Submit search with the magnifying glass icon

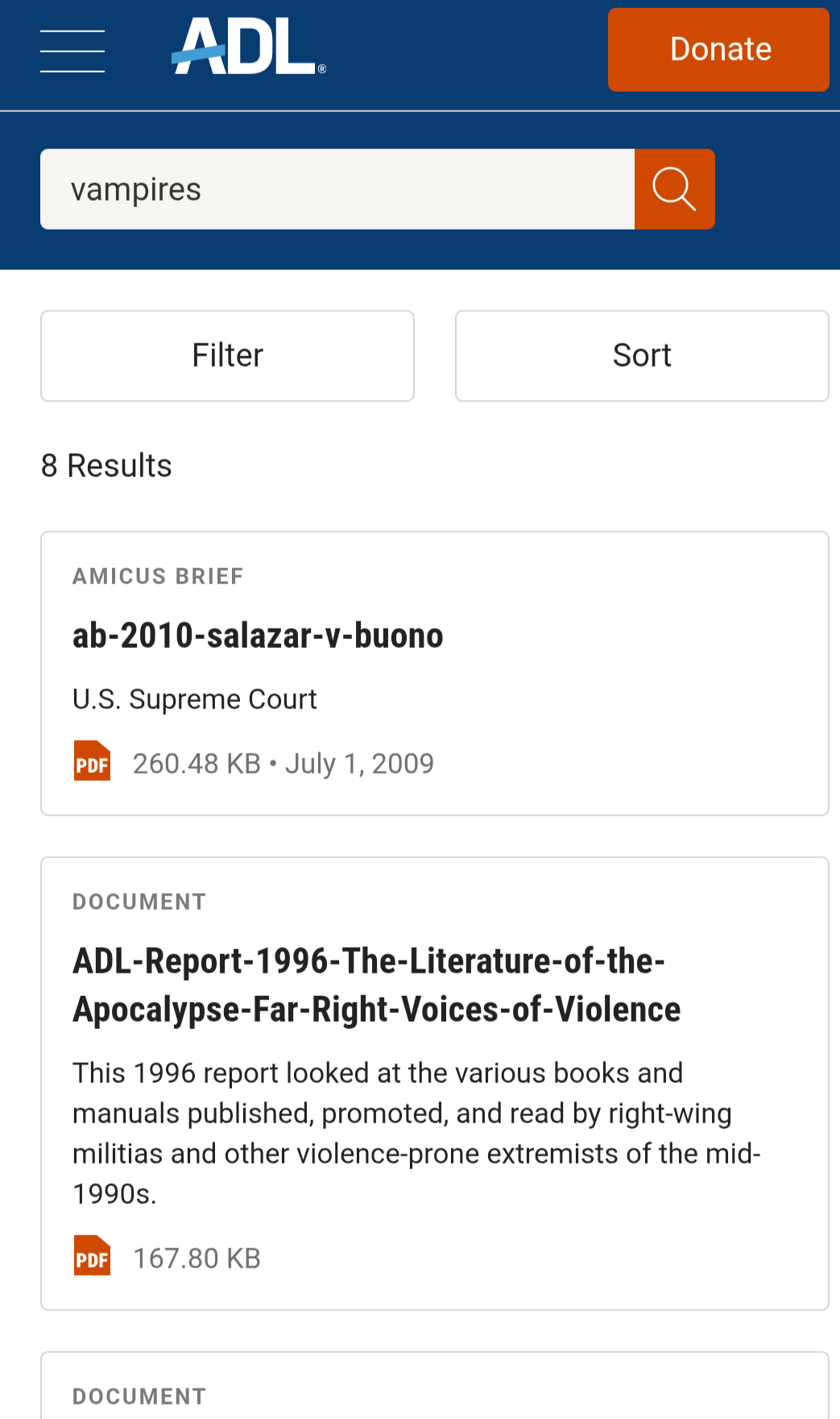(x=674, y=189)
